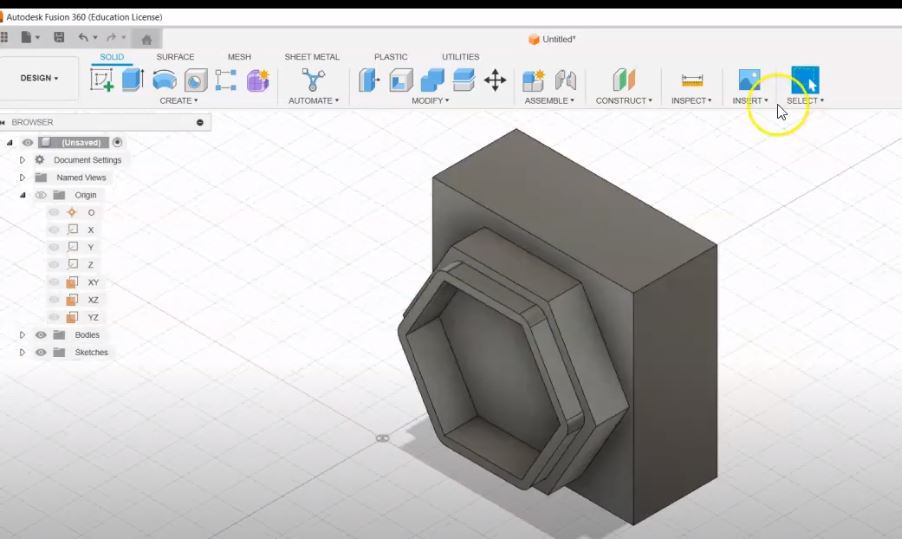Open the DESIGN workspace dropdown
Viewport: 902px width, 539px height.
39,78
